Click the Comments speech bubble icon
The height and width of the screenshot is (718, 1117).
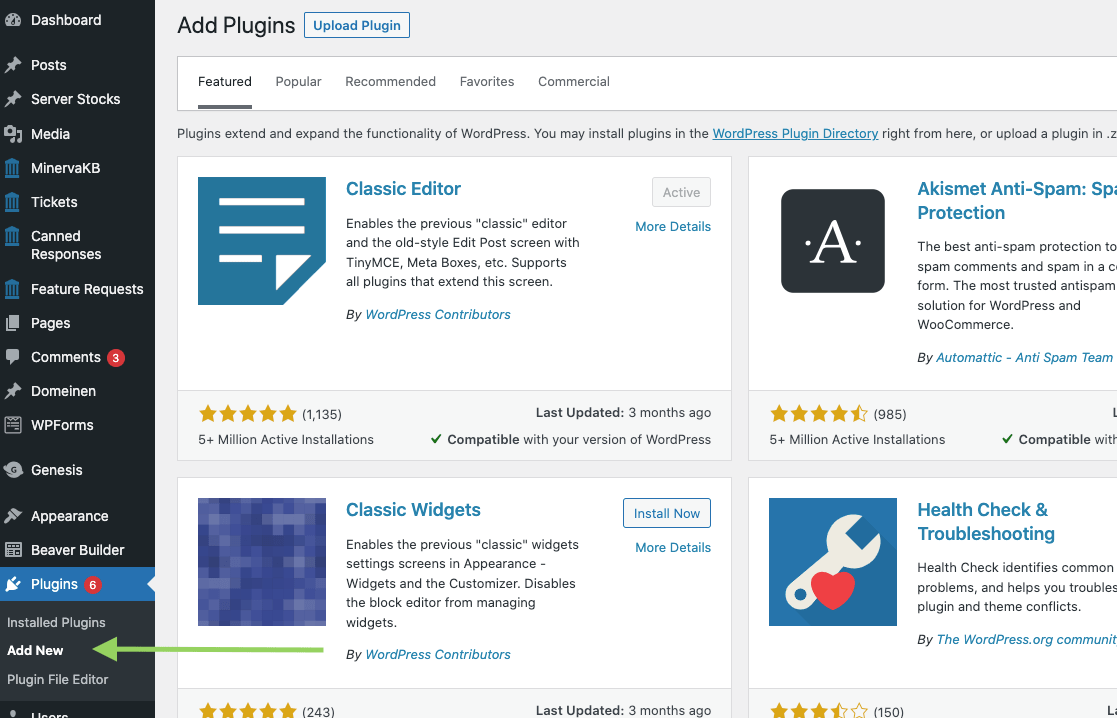point(13,357)
